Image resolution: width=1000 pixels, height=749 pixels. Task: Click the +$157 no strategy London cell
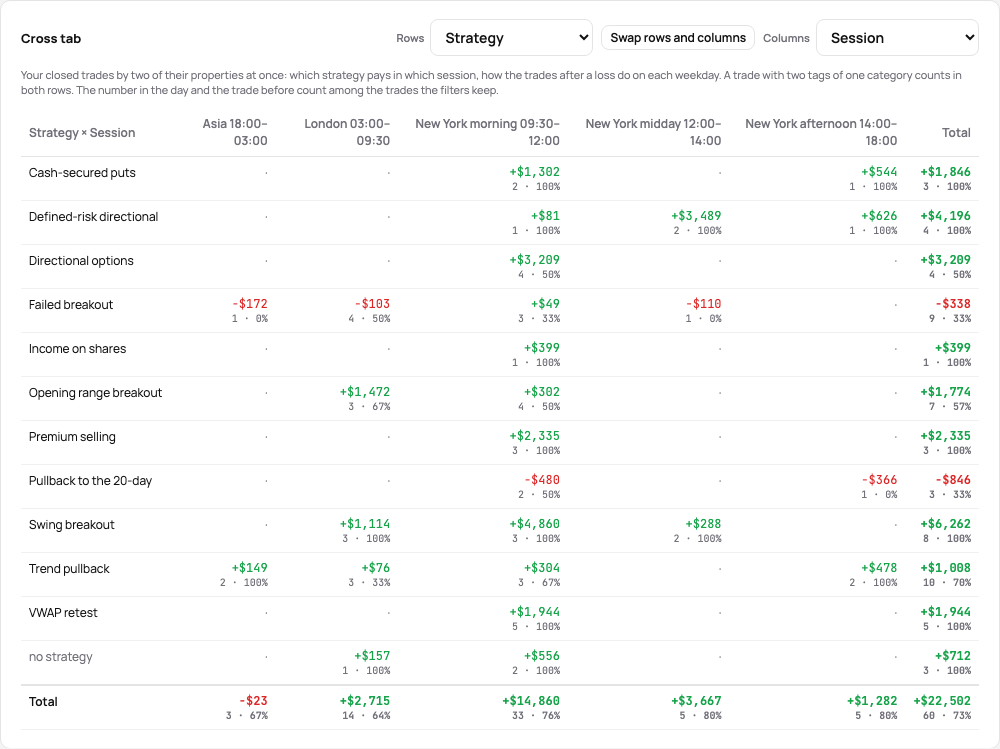click(366, 662)
